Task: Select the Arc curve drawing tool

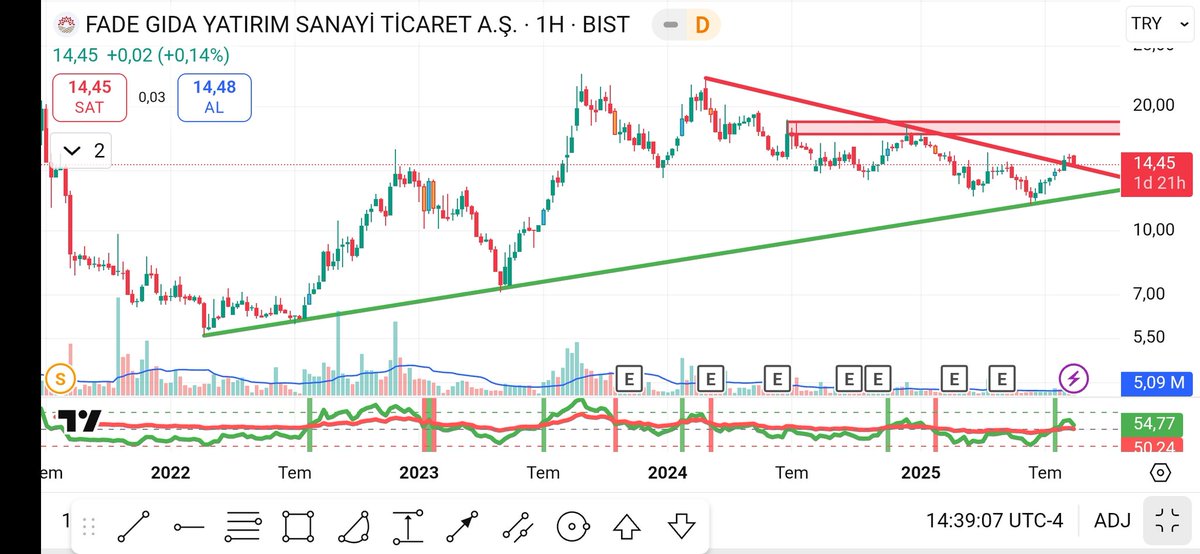Action: tap(353, 525)
